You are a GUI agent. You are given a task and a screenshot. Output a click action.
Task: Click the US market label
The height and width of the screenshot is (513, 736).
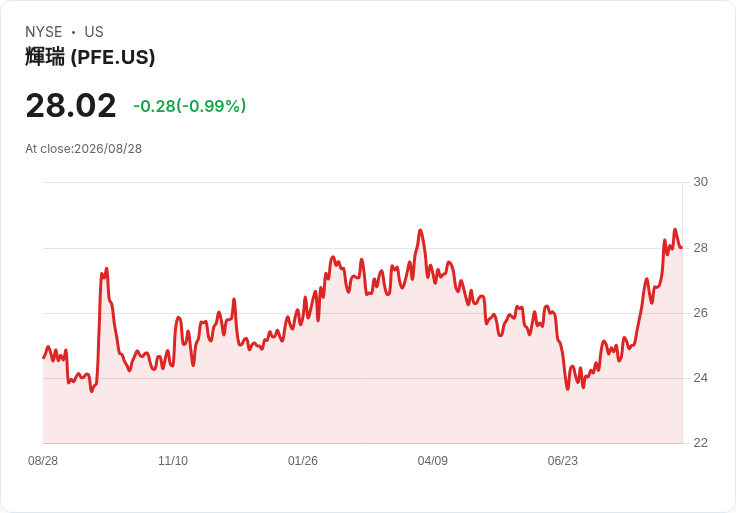click(94, 32)
